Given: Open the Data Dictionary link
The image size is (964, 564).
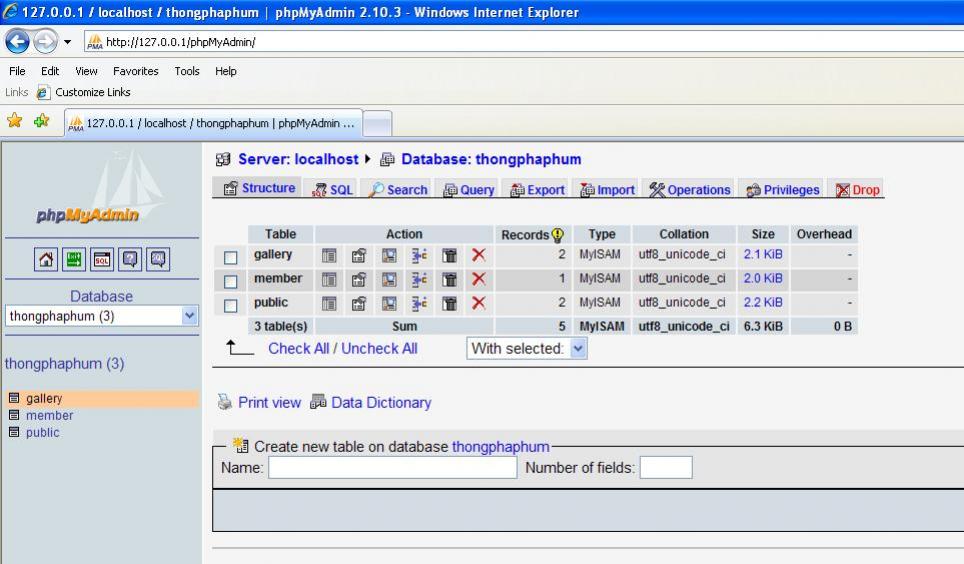Looking at the screenshot, I should pos(381,403).
